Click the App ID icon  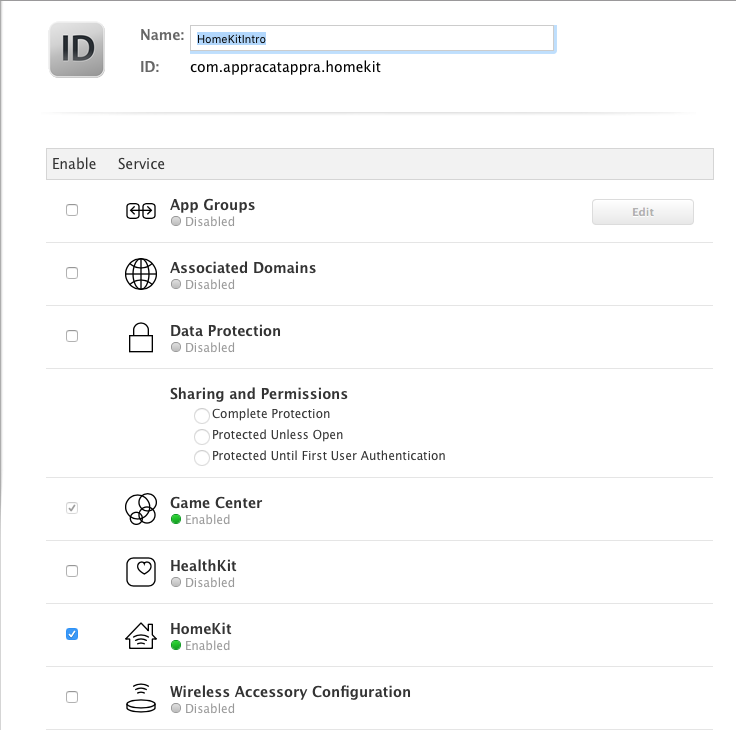[x=77, y=49]
